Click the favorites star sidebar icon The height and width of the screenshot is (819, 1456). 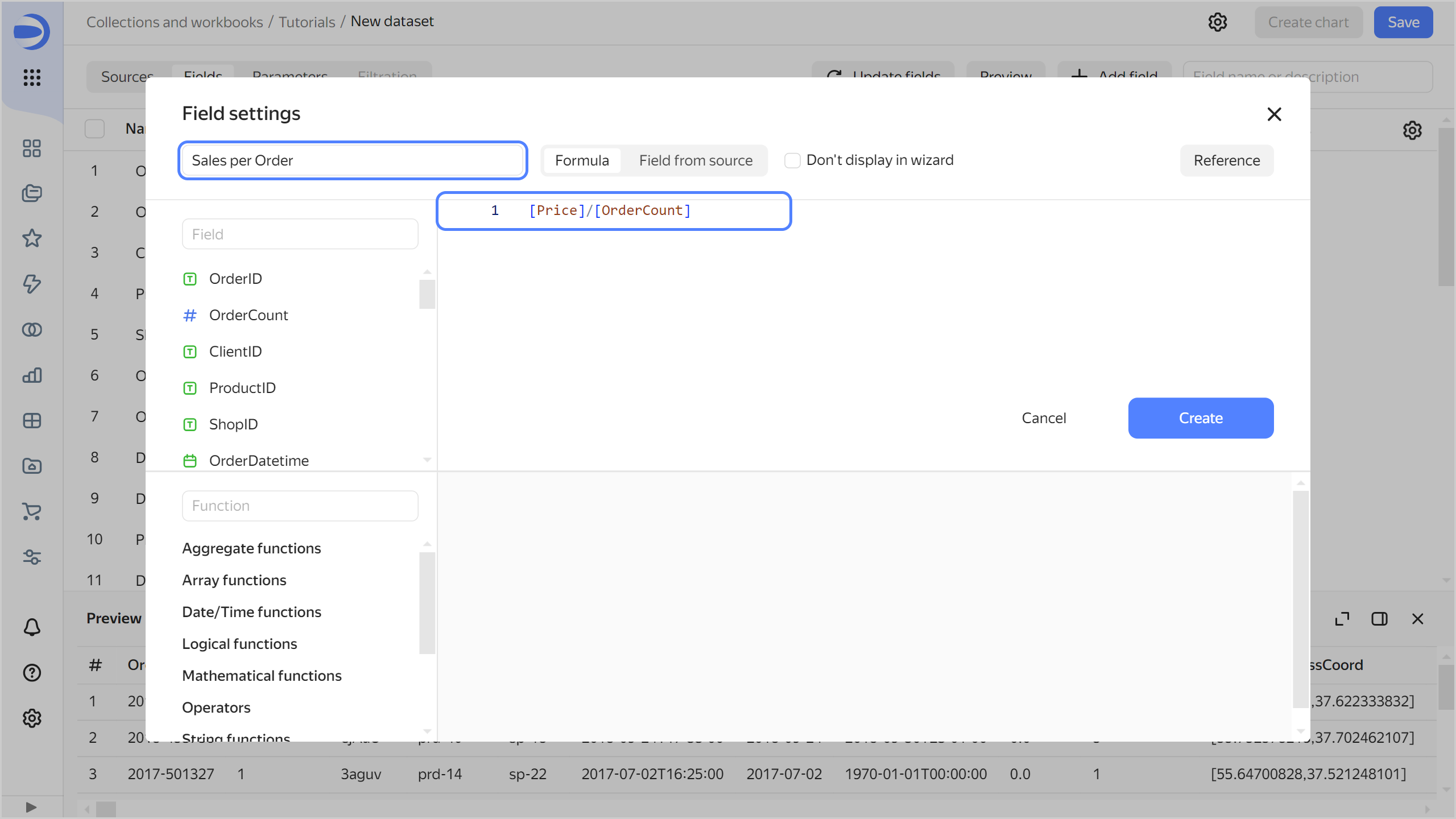coord(32,238)
